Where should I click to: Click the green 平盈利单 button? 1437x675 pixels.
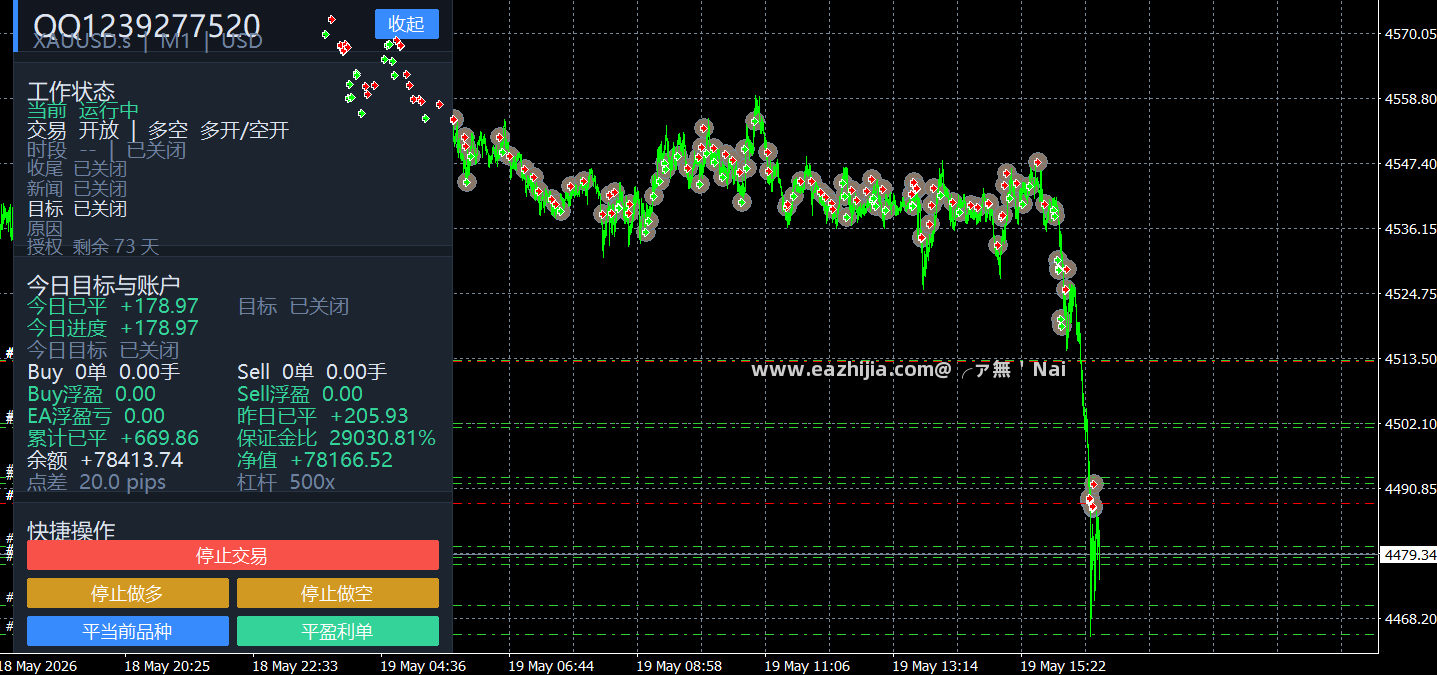click(337, 631)
